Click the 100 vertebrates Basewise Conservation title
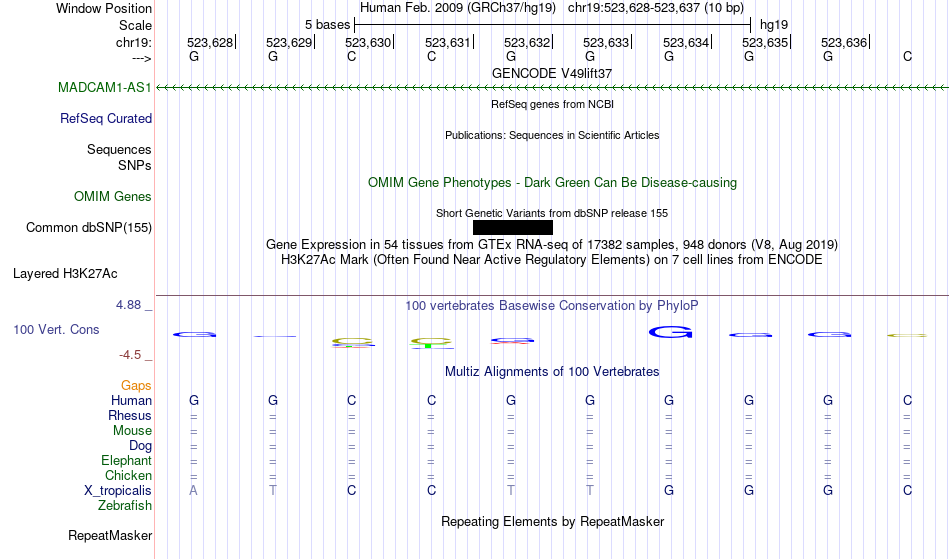The image size is (950, 559). tap(552, 305)
